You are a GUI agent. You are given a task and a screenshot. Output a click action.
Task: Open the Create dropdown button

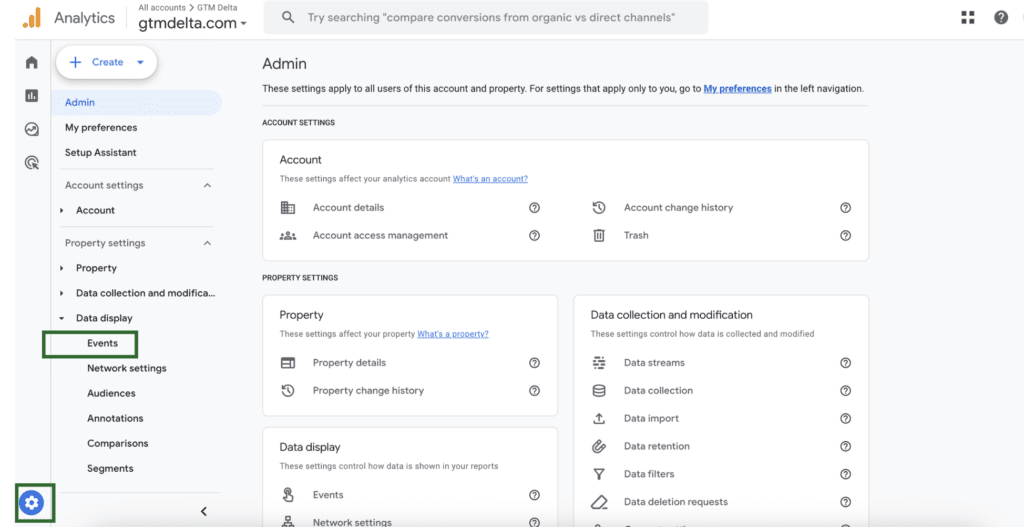click(106, 62)
